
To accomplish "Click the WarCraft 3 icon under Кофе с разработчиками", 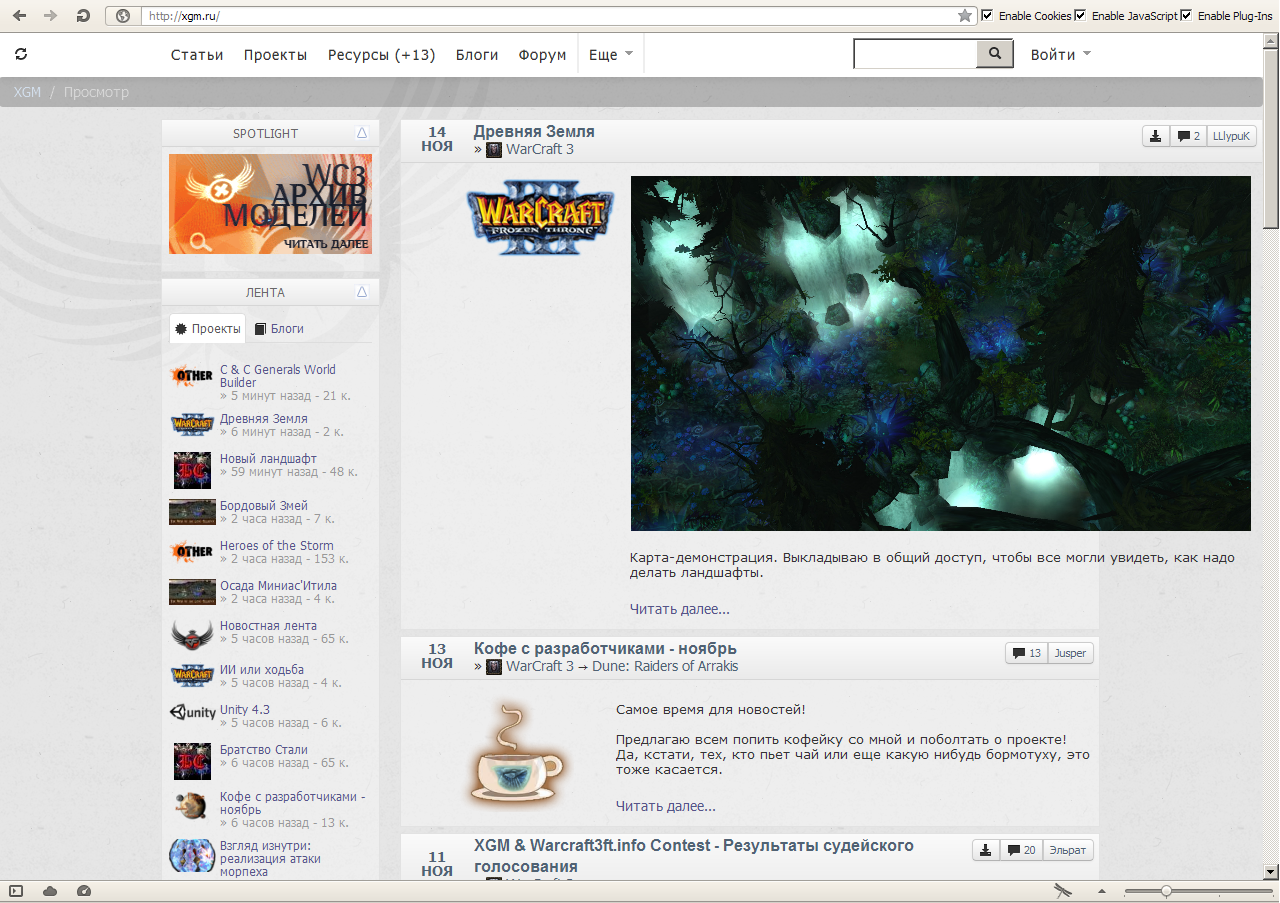I will tap(494, 666).
